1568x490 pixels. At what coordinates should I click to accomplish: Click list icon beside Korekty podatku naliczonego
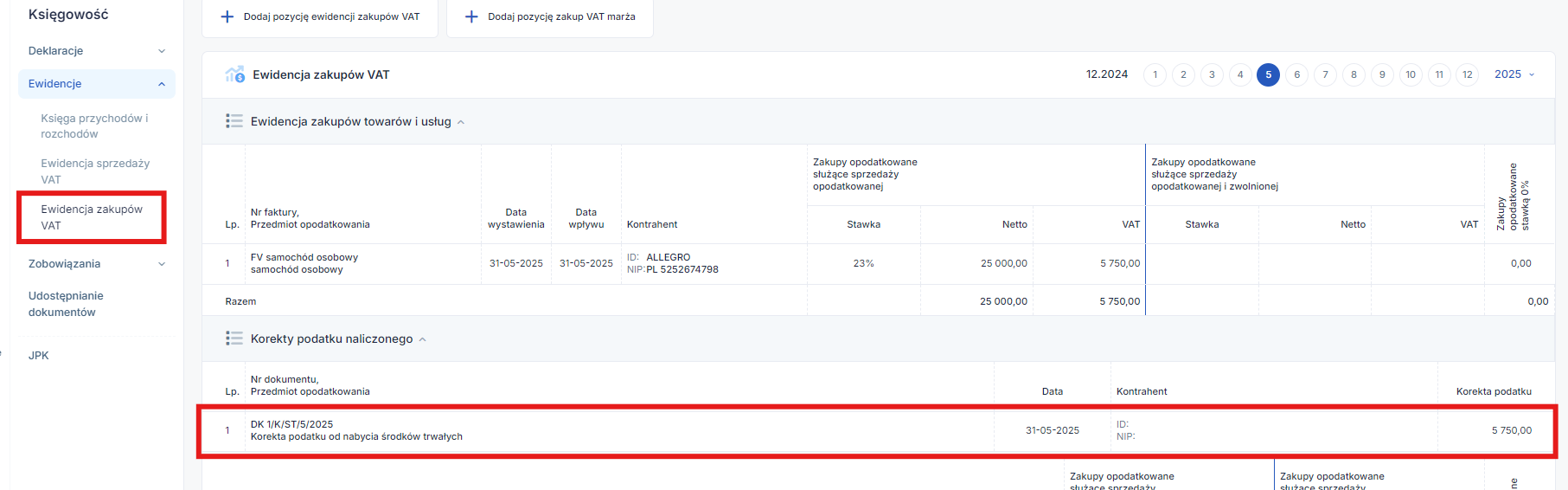[x=234, y=338]
